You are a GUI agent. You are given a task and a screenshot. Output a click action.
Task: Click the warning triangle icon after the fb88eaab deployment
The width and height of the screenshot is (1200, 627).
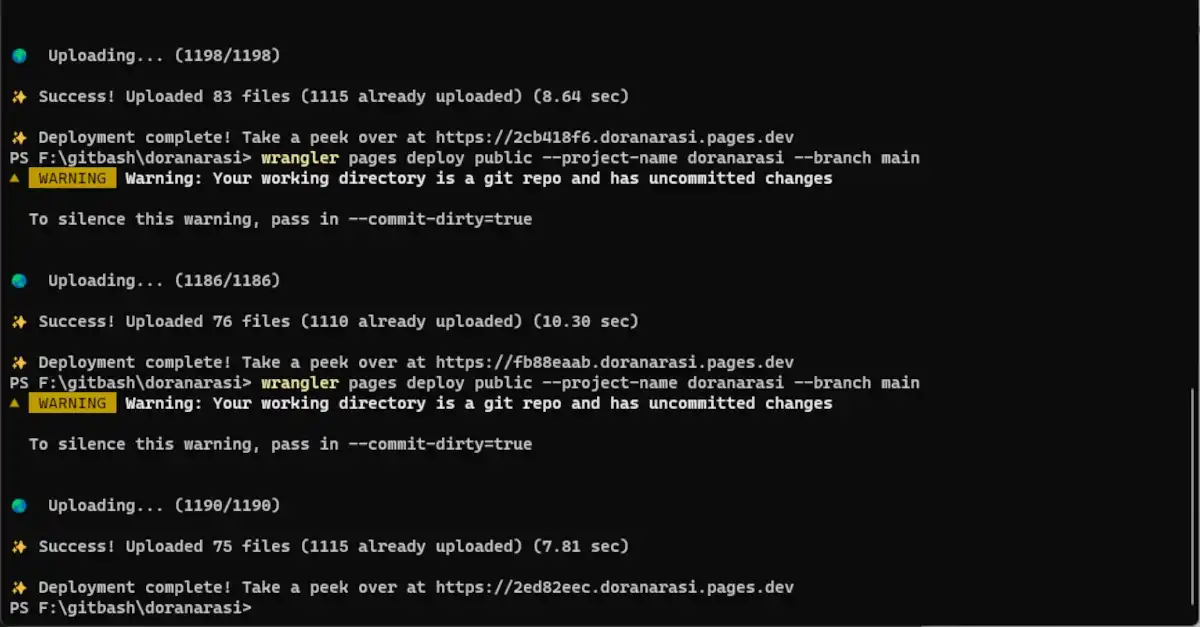[14, 404]
